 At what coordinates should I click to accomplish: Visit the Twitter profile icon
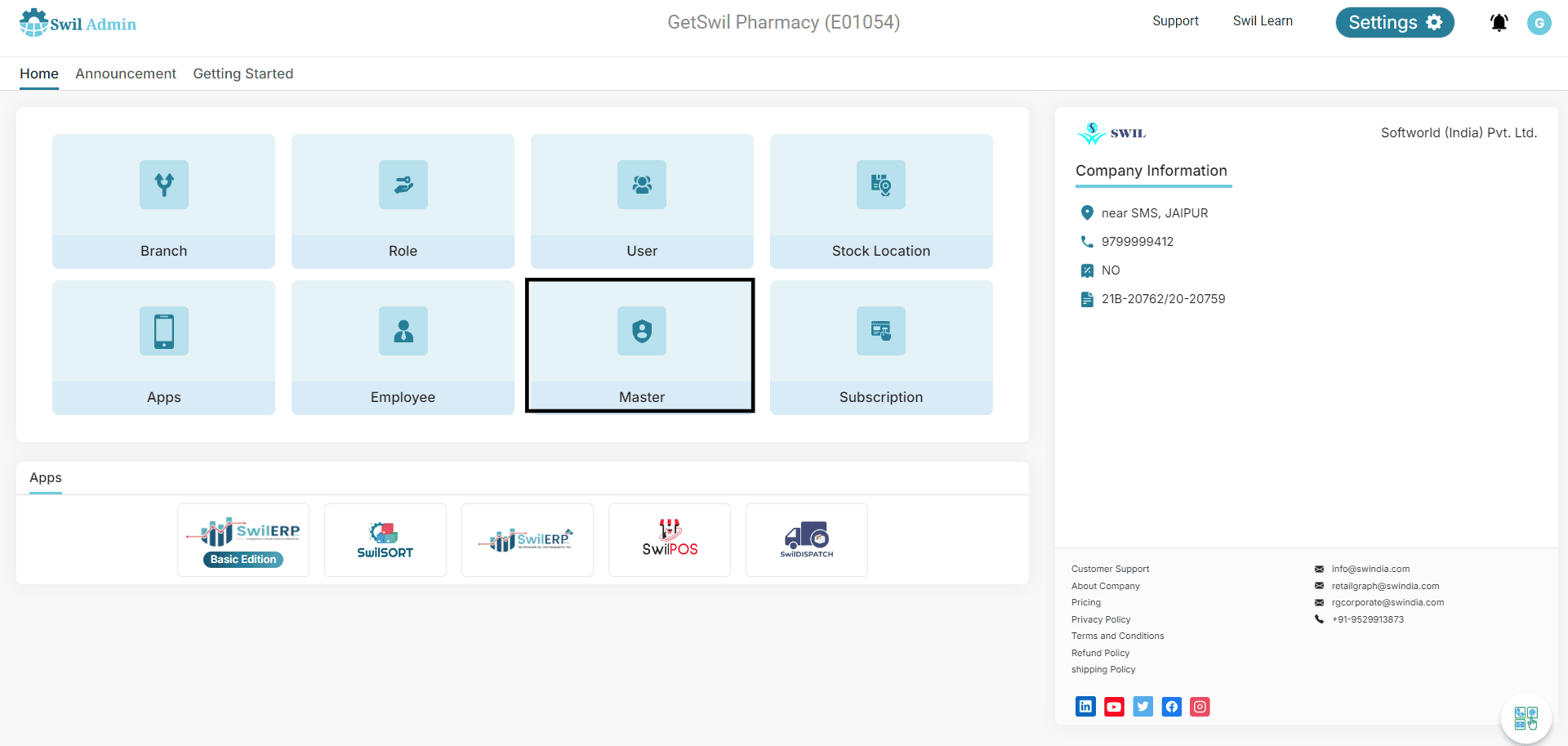[1143, 706]
